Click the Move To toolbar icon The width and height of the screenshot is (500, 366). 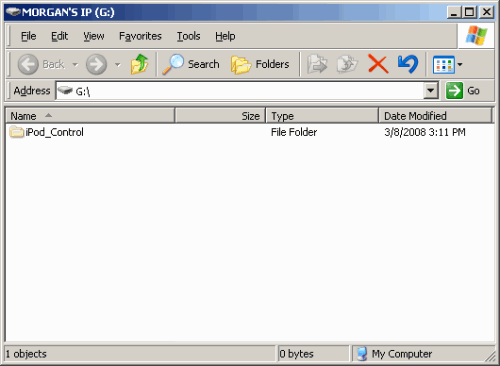coord(317,64)
